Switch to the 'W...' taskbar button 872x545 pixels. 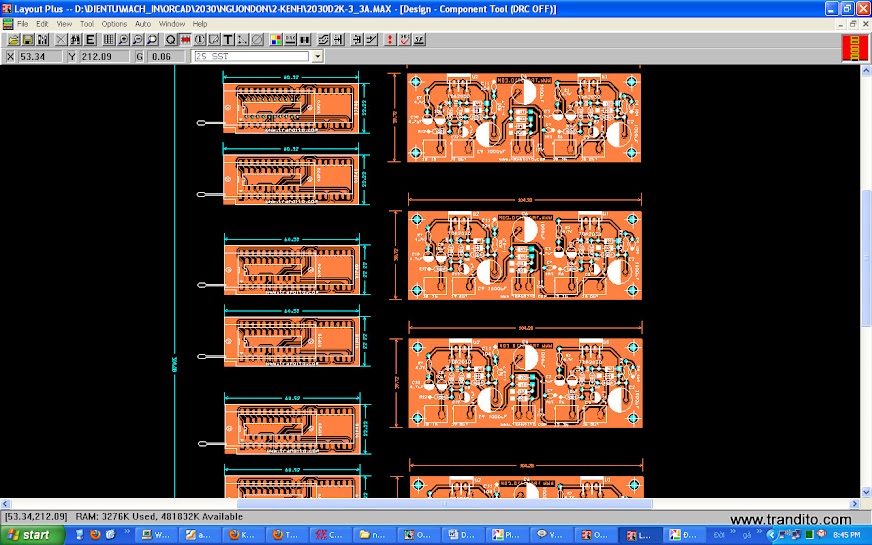coord(156,535)
